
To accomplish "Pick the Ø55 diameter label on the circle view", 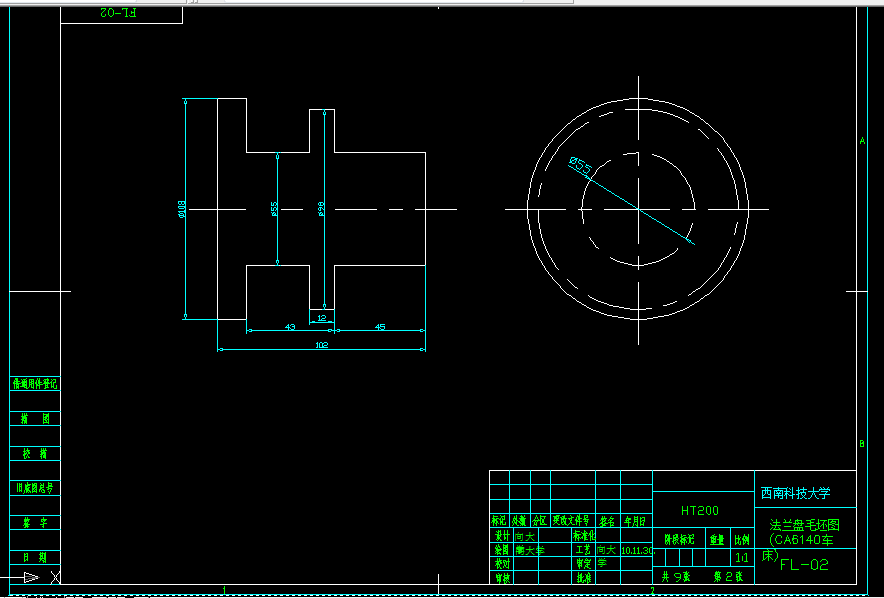I will 580,166.
